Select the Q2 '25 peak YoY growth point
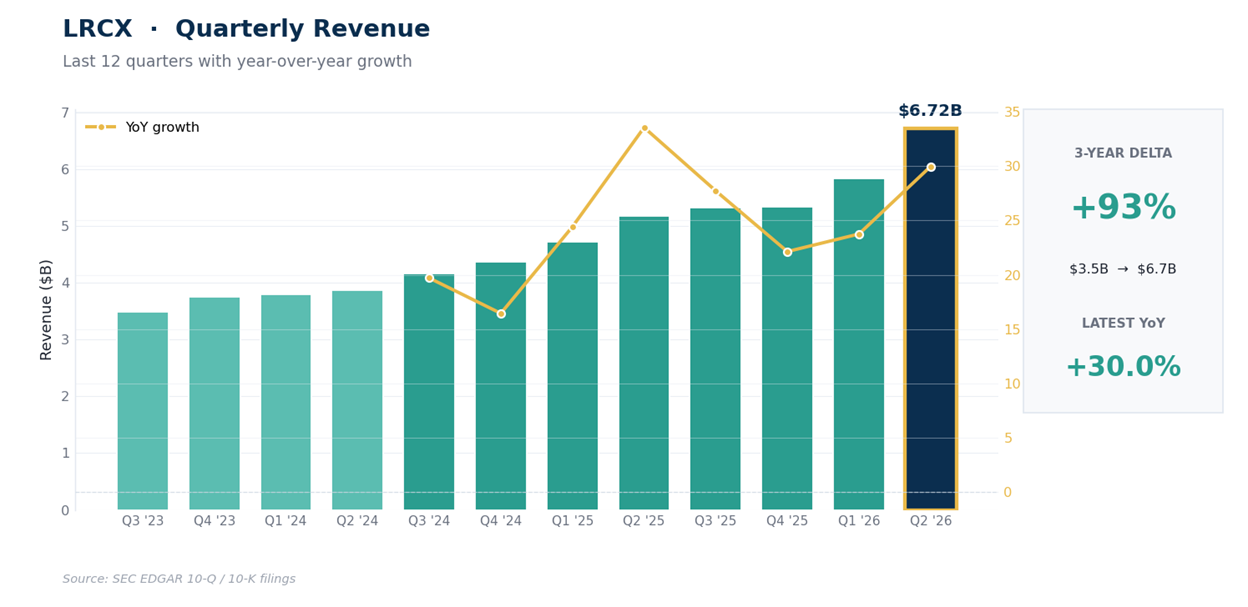1248x607 pixels. [644, 128]
